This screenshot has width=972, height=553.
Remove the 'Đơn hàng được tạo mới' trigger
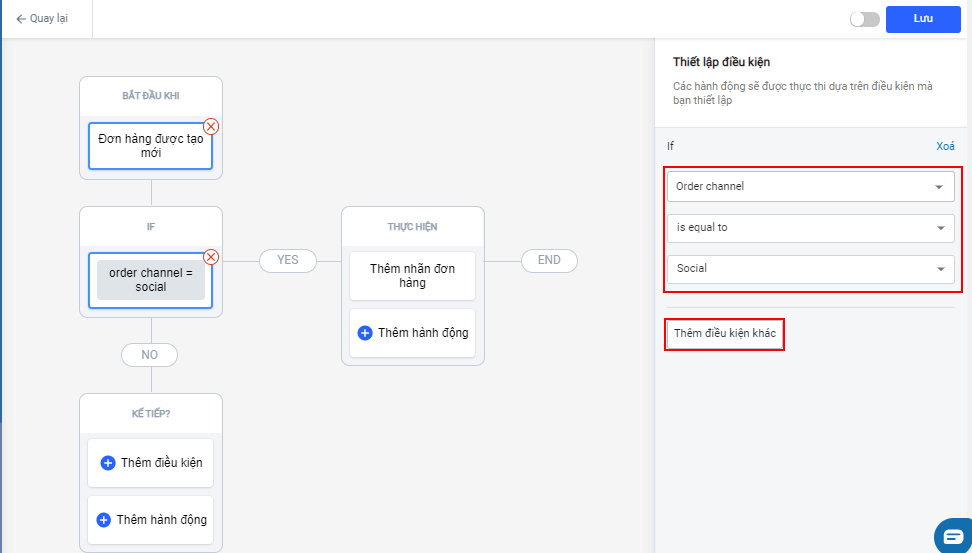point(211,126)
